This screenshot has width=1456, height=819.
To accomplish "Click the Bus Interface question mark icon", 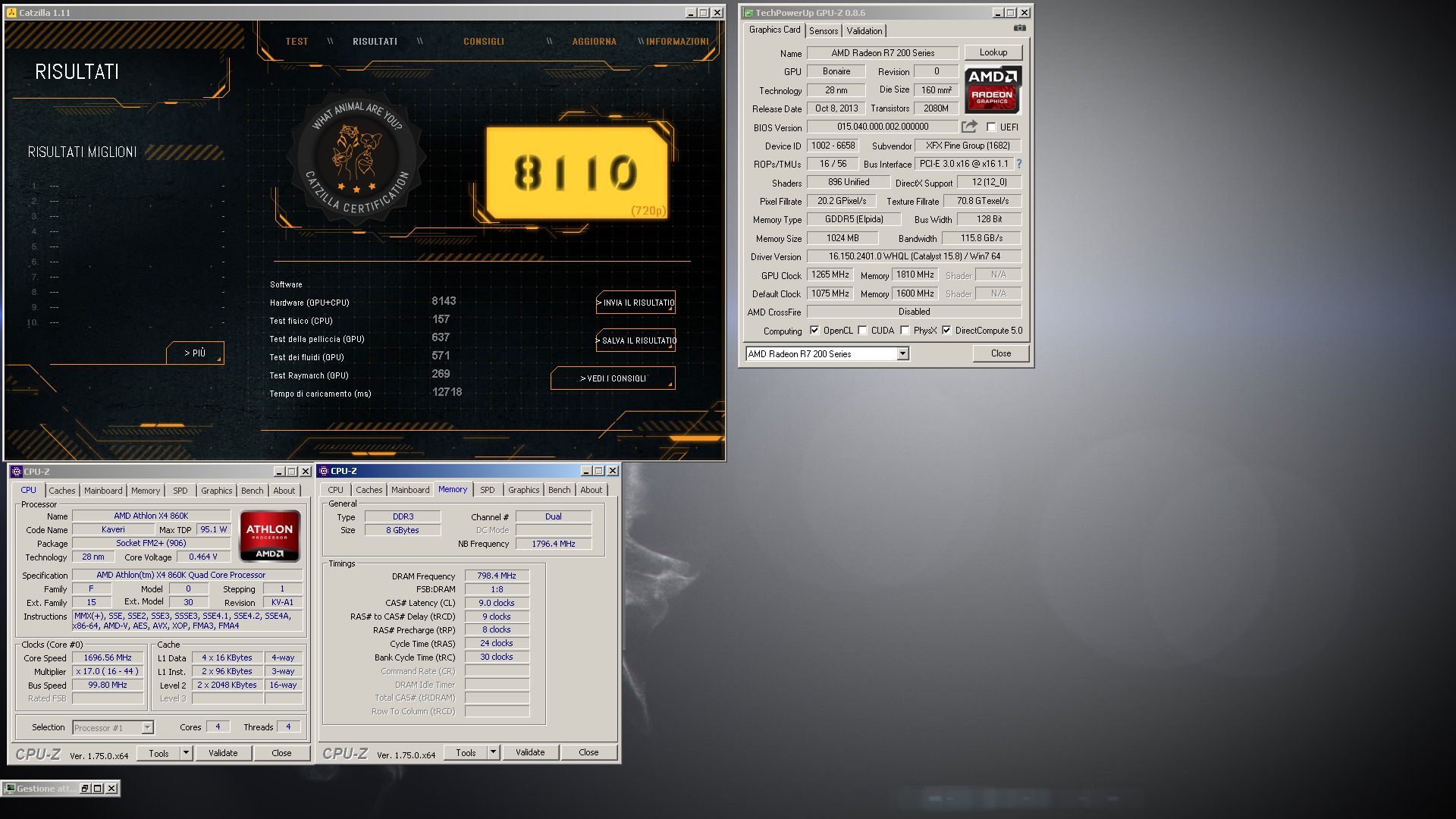I will tap(1018, 164).
